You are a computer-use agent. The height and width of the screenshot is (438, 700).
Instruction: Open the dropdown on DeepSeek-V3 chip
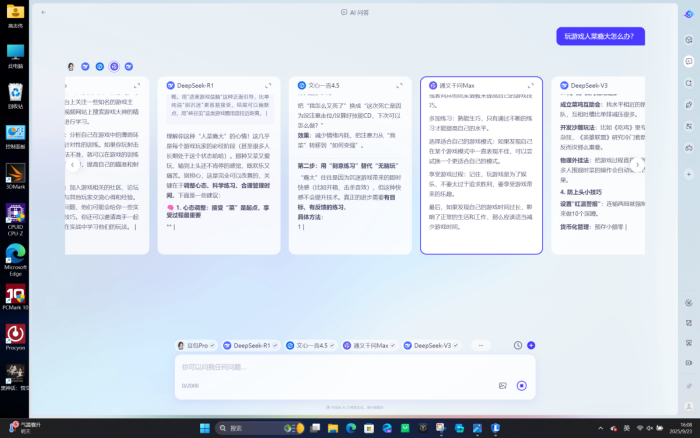(458, 345)
